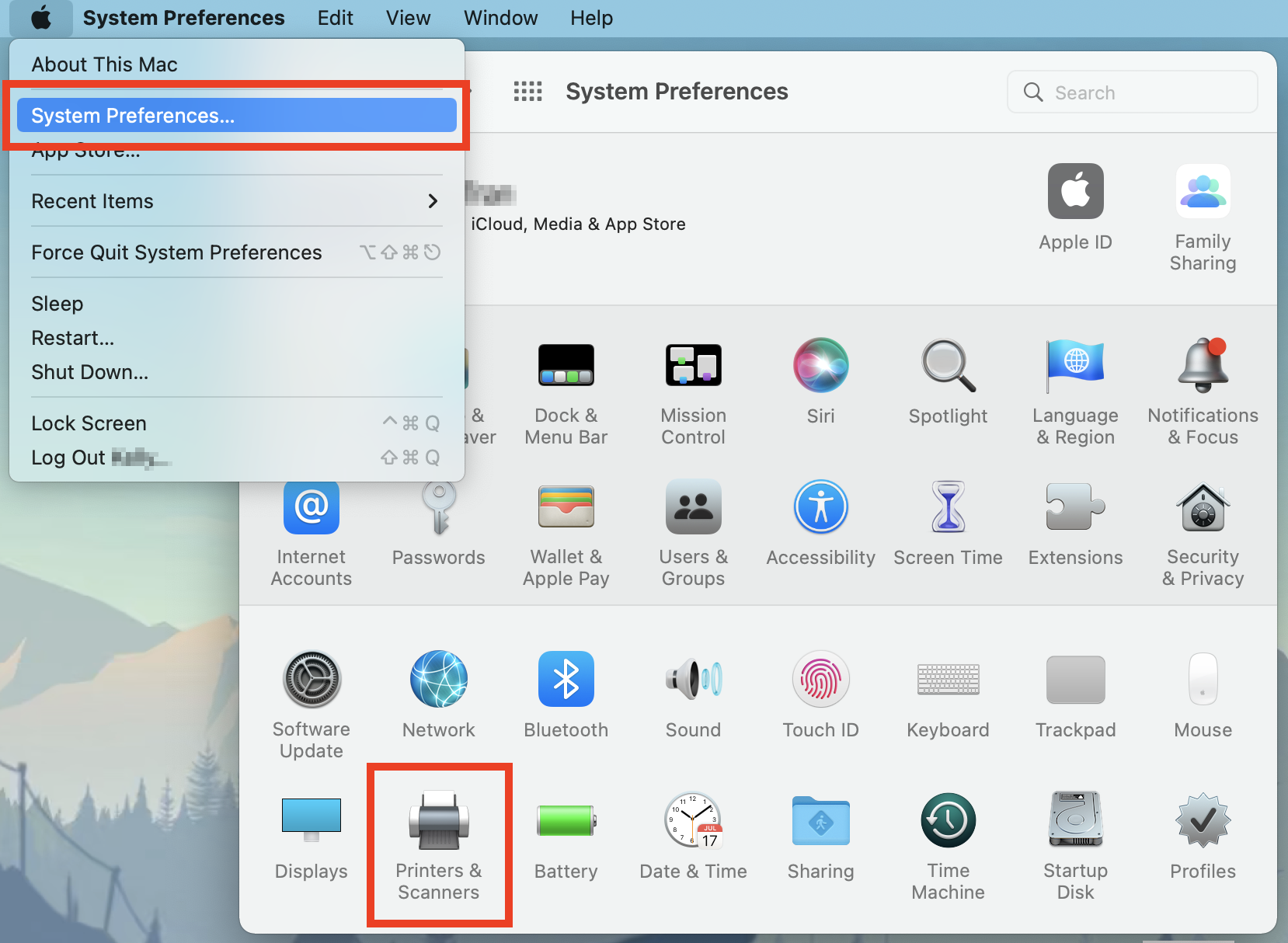The height and width of the screenshot is (943, 1288).
Task: Choose System Preferences… from Apple menu
Action: [237, 116]
